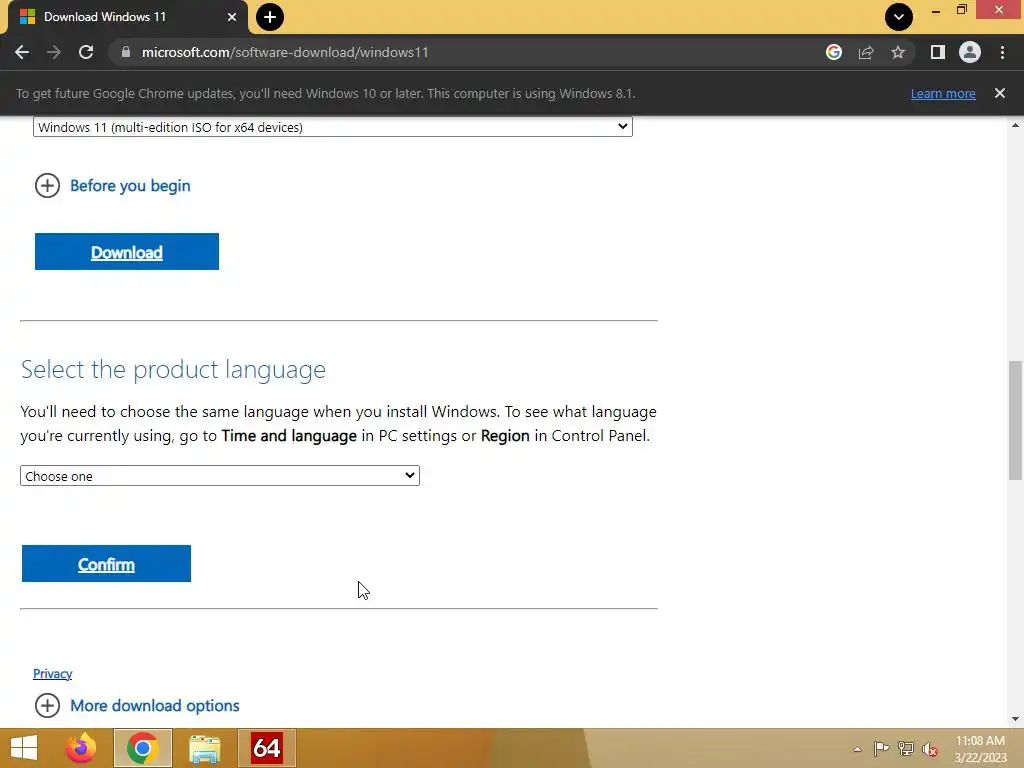
Task: Open the Windows Start button
Action: (24, 748)
